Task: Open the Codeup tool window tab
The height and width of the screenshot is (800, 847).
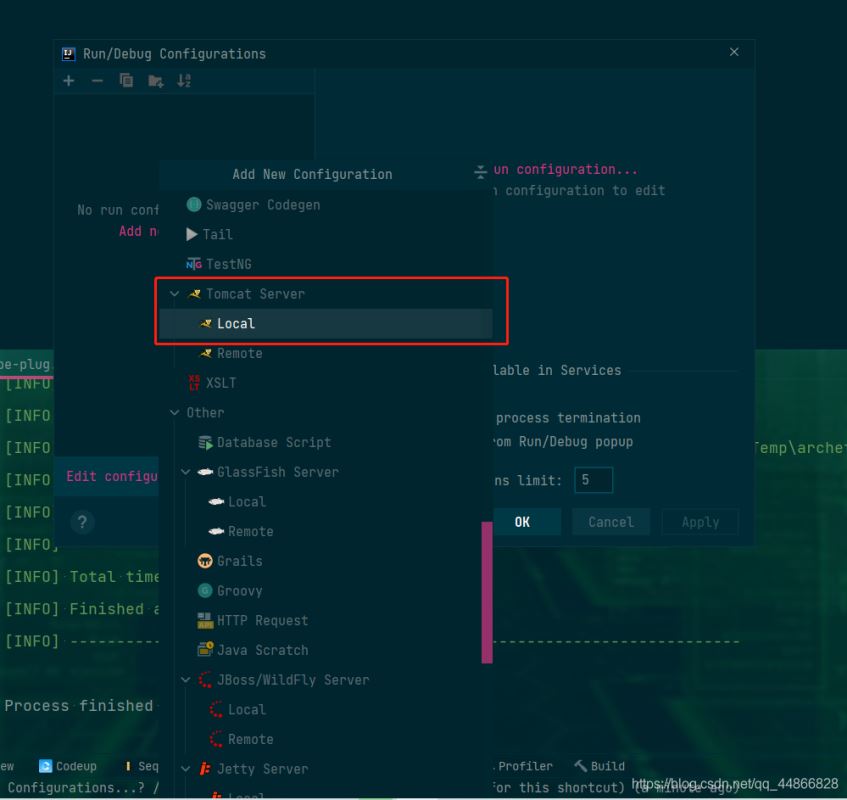Action: click(68, 766)
